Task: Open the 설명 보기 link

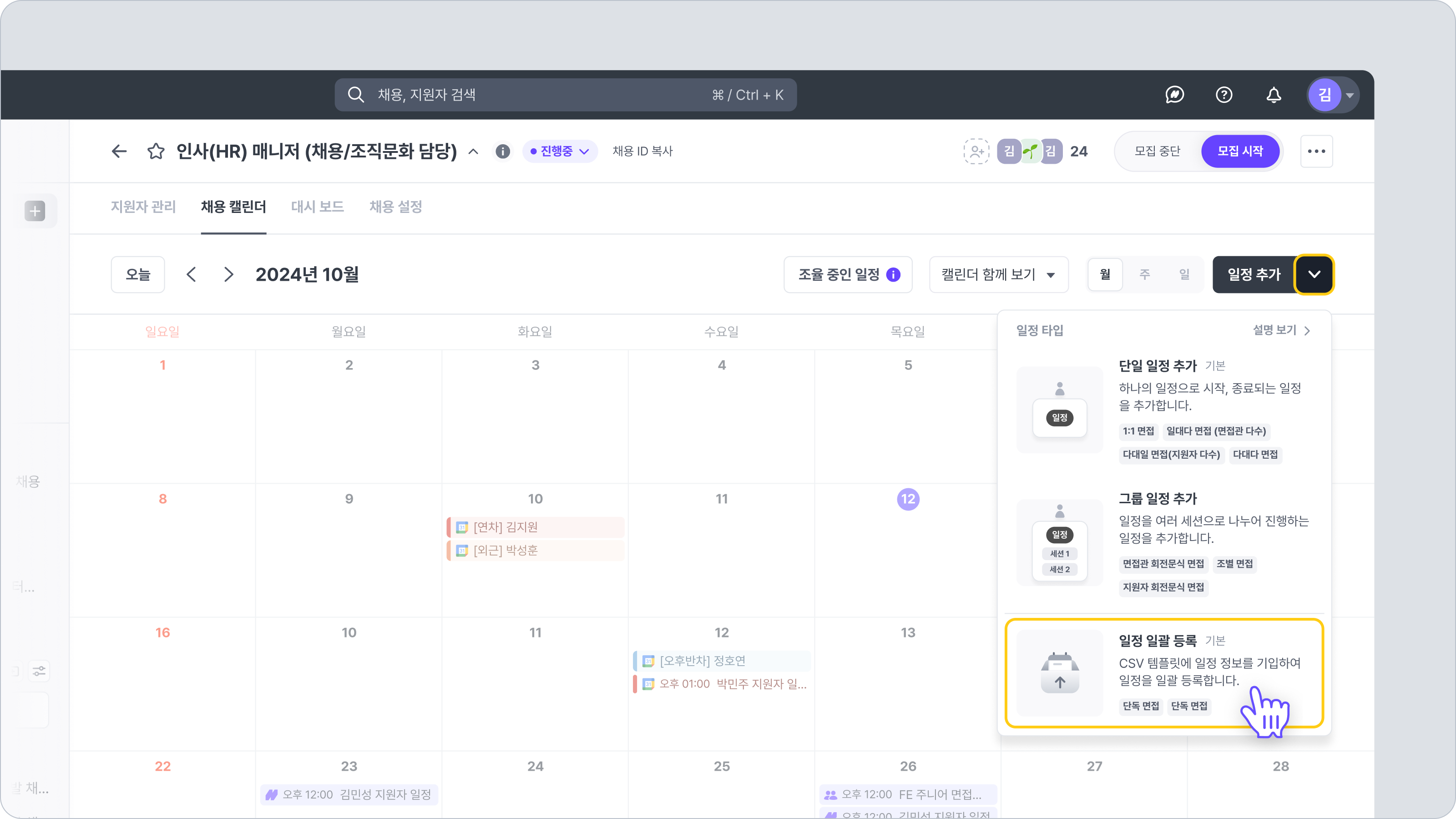Action: 1280,330
